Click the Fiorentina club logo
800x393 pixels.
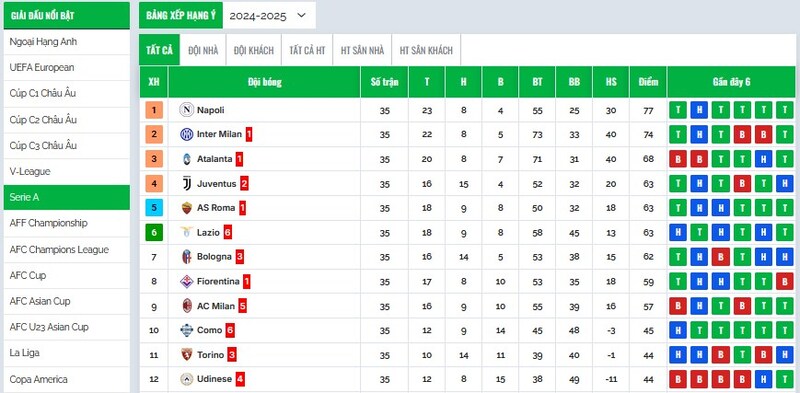point(187,281)
